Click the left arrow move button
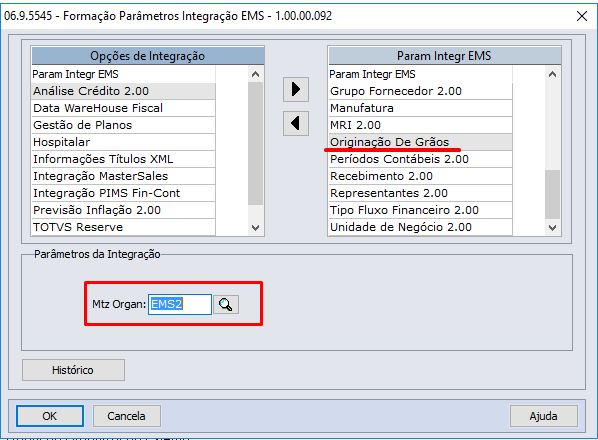The image size is (598, 440). coord(296,123)
